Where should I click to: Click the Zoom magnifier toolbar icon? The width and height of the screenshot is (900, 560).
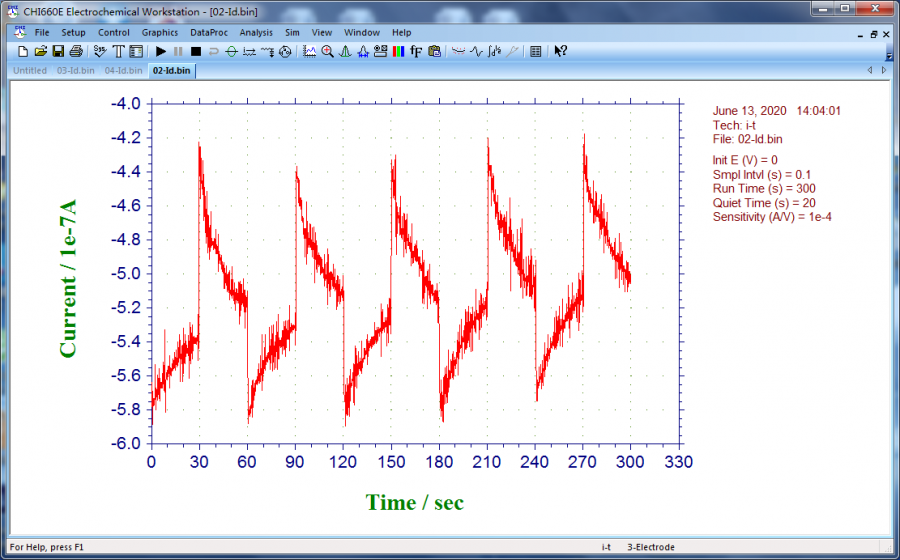pyautogui.click(x=327, y=51)
